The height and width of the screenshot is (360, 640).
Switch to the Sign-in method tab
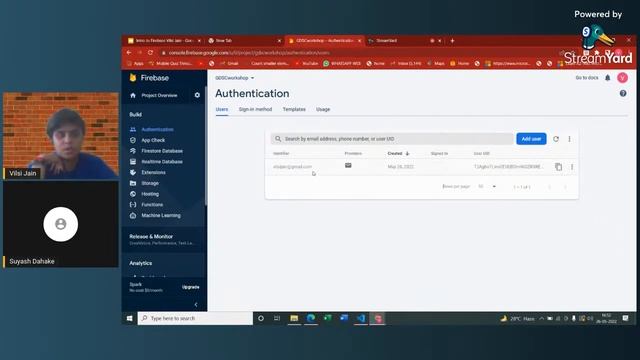[255, 109]
